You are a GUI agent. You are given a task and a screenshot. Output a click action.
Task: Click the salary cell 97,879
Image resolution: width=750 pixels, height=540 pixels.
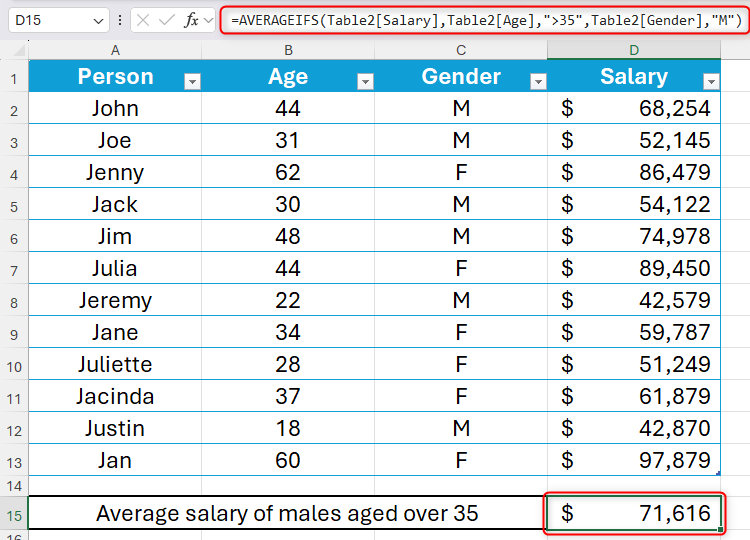(x=634, y=461)
